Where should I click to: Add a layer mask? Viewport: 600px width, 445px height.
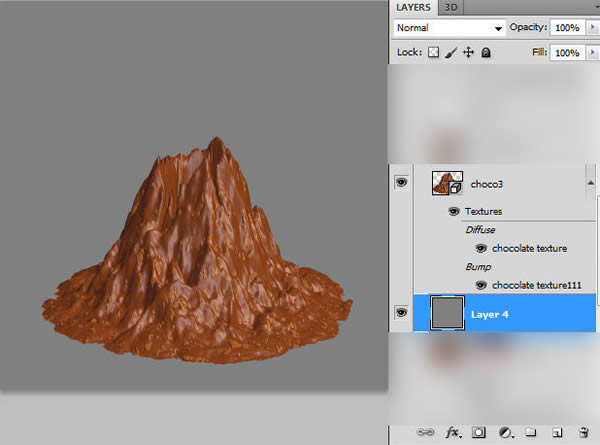479,432
